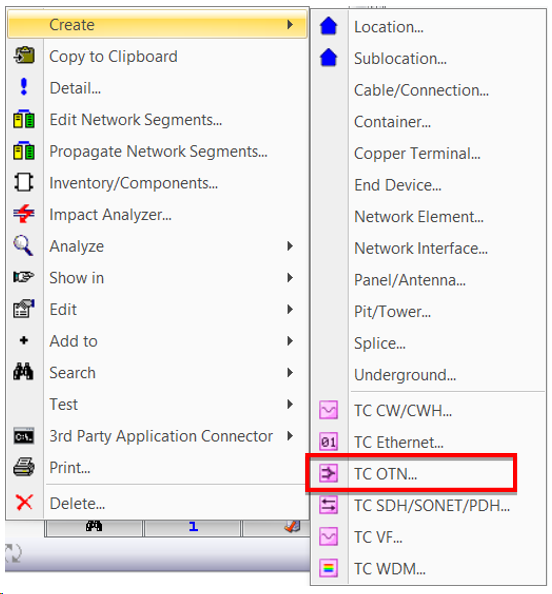This screenshot has height=594, width=552.
Task: Expand the Show in submenu arrow
Action: 290,278
